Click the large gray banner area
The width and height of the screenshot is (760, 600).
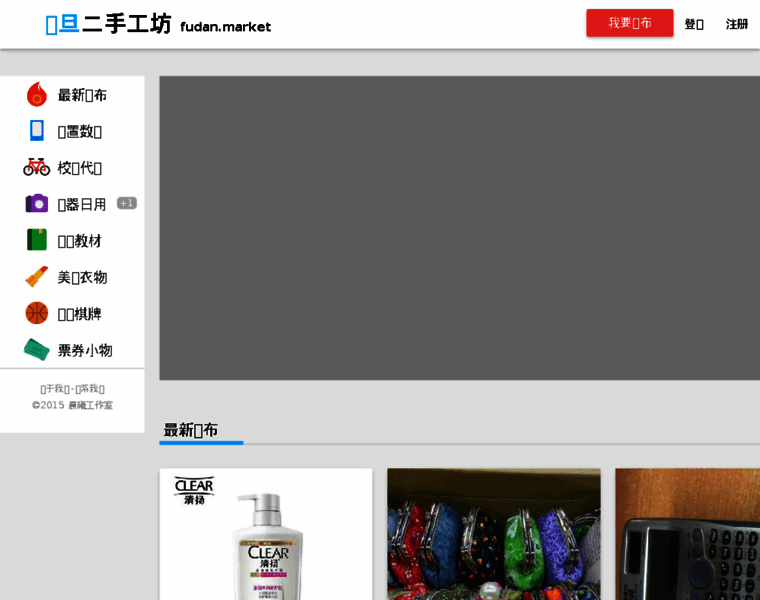tap(459, 228)
